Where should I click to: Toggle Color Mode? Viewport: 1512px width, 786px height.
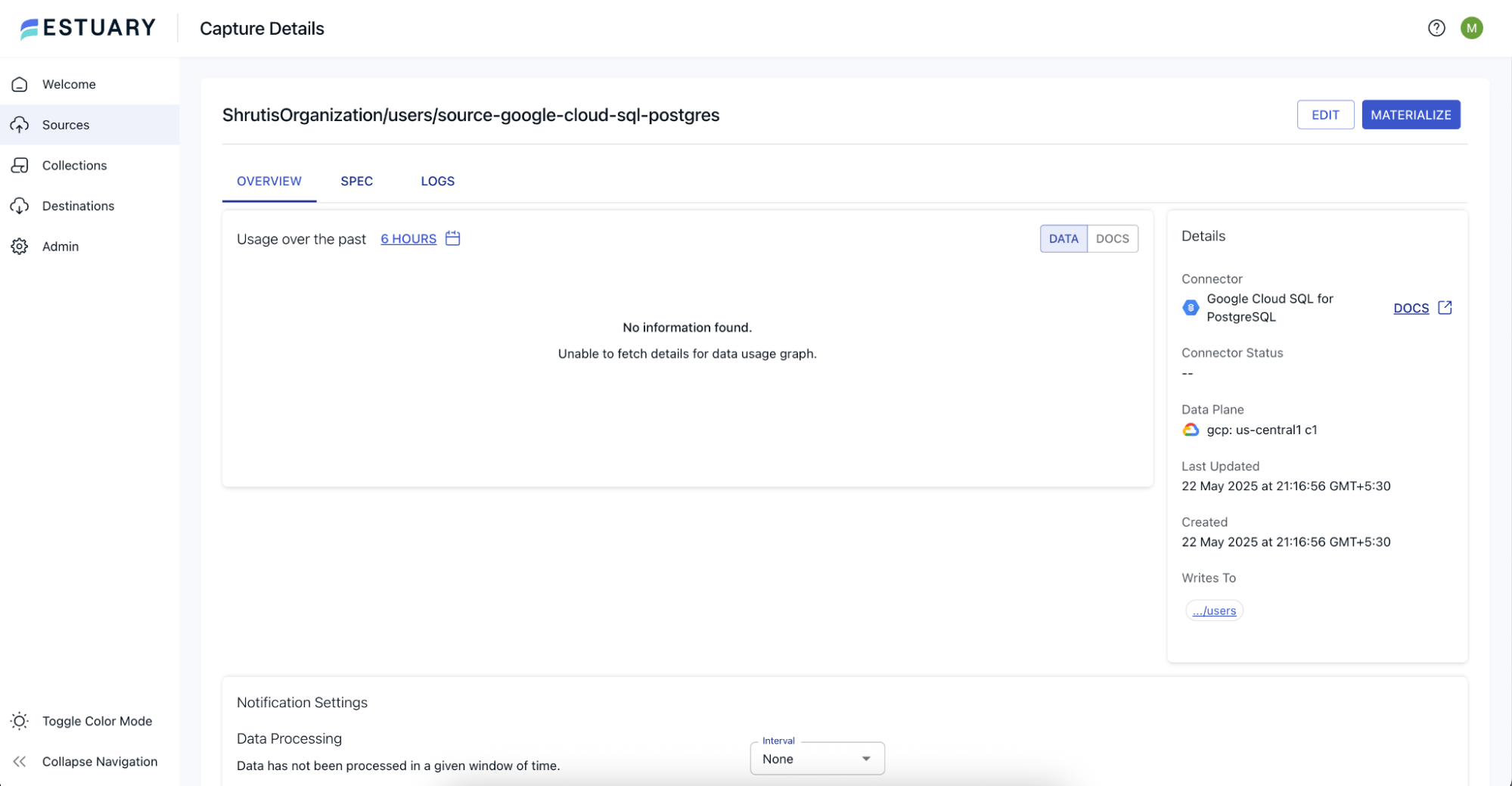pos(89,721)
